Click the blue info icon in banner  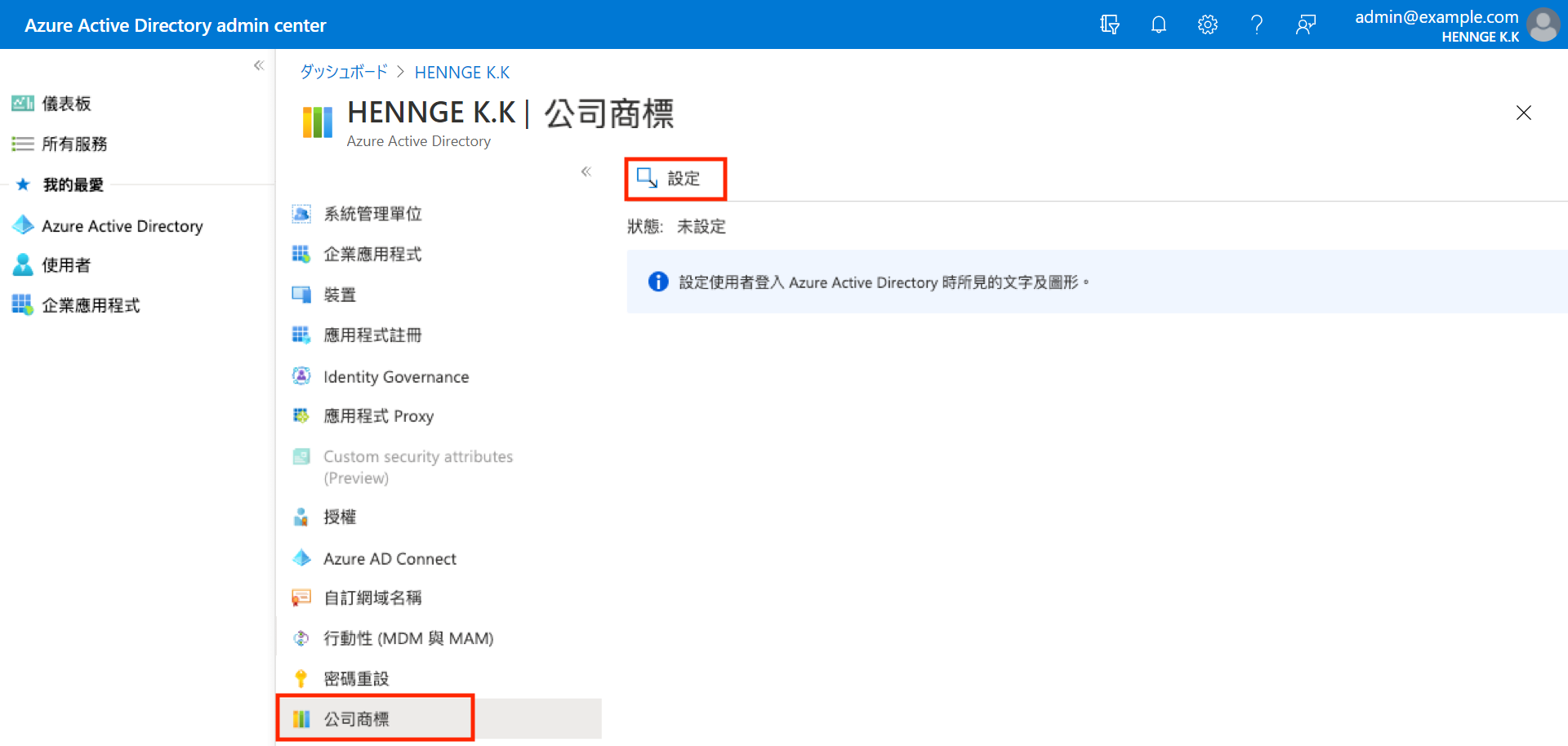[x=658, y=282]
